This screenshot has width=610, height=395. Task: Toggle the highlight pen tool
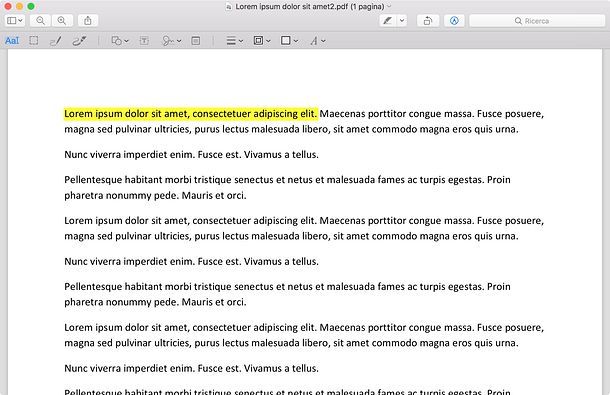(387, 21)
